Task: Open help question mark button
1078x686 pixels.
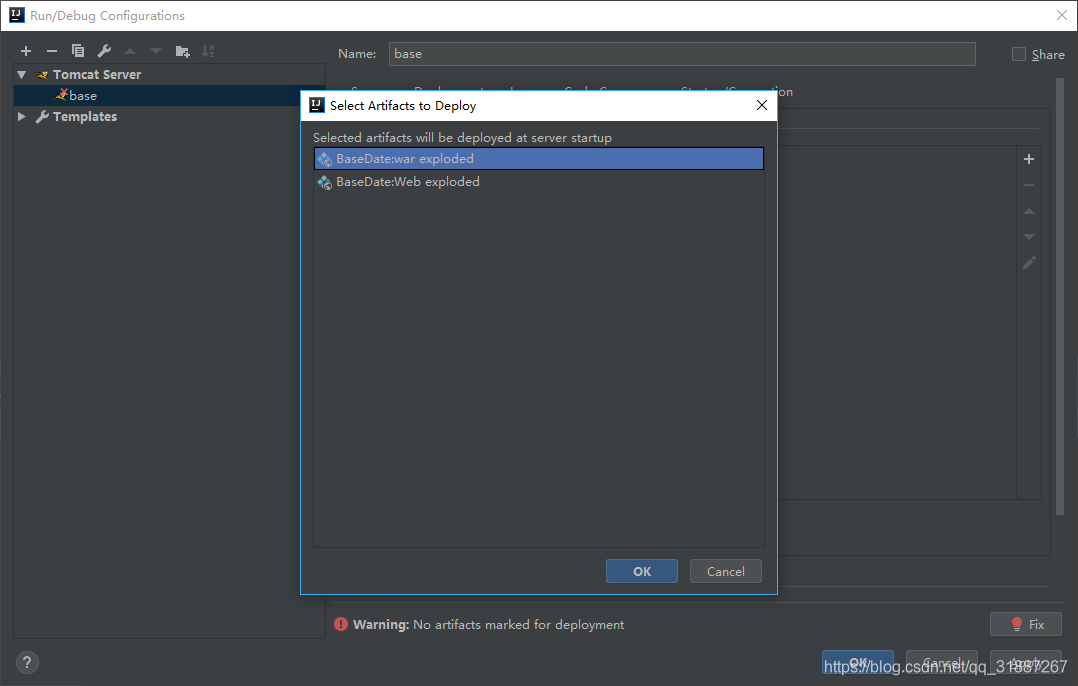Action: (27, 663)
